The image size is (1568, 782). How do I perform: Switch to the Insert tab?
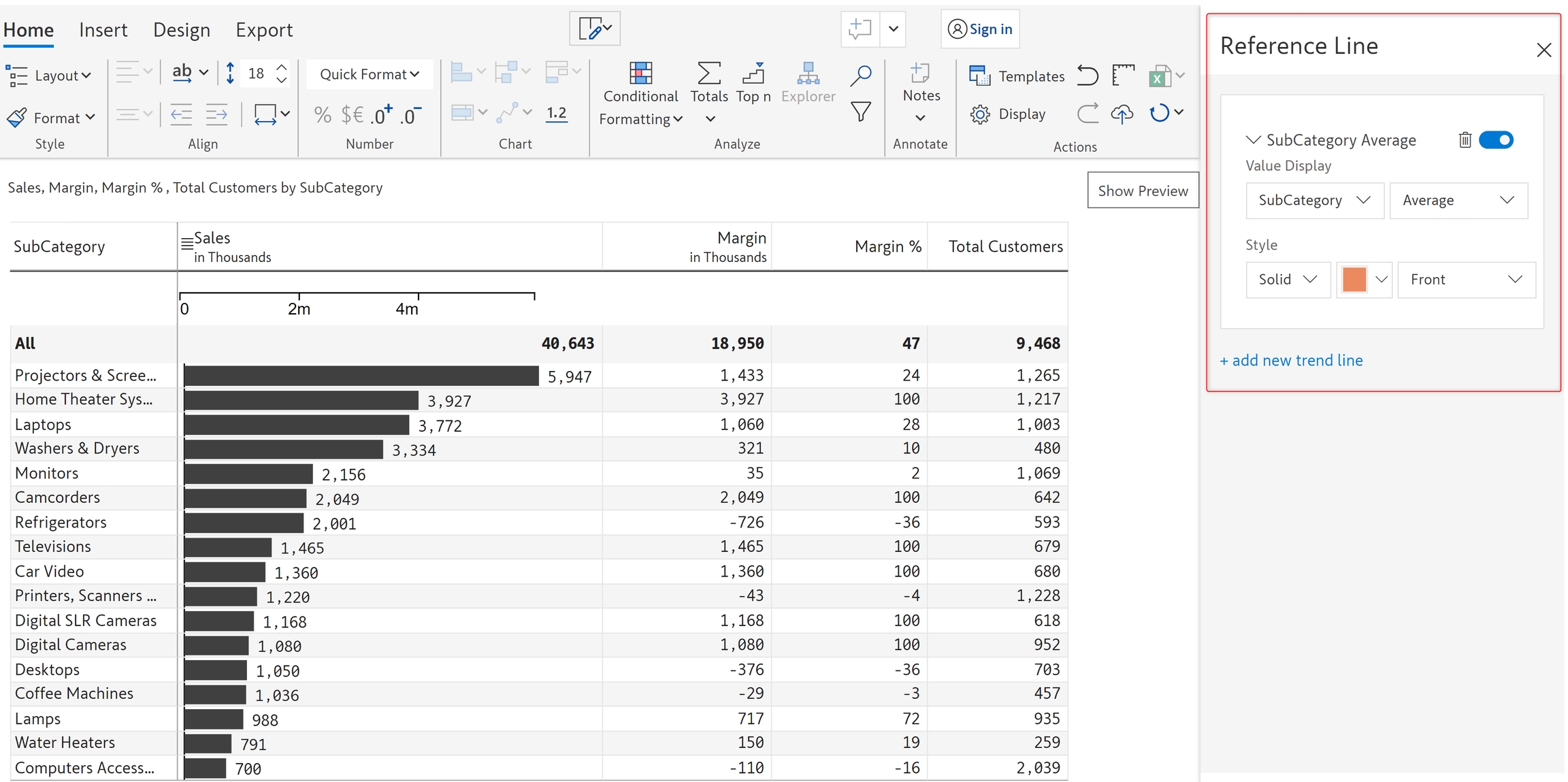click(103, 30)
